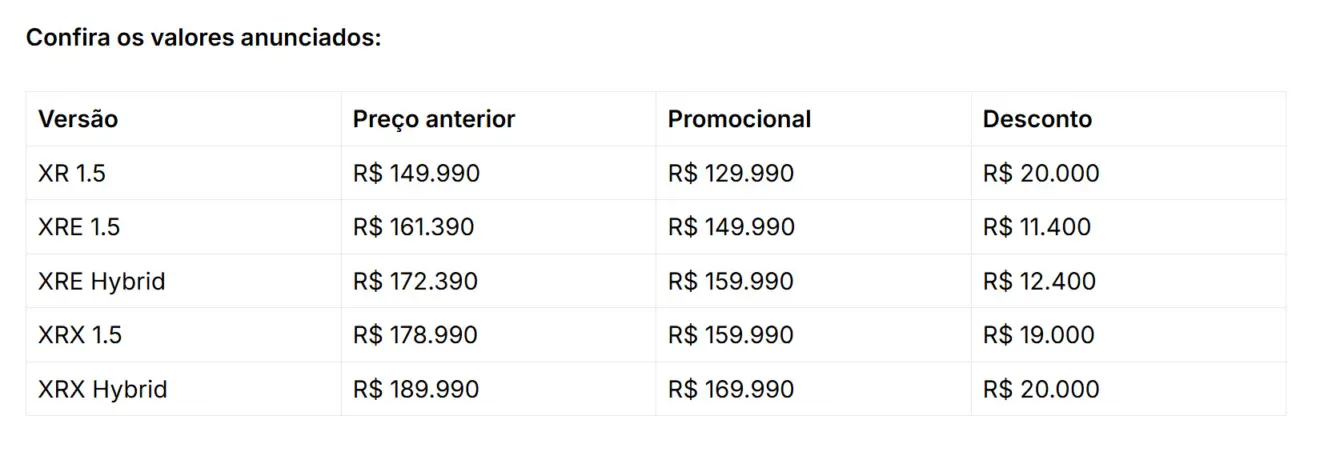The height and width of the screenshot is (468, 1320).
Task: Click the Confira os valores anunciados heading
Action: coord(204,38)
